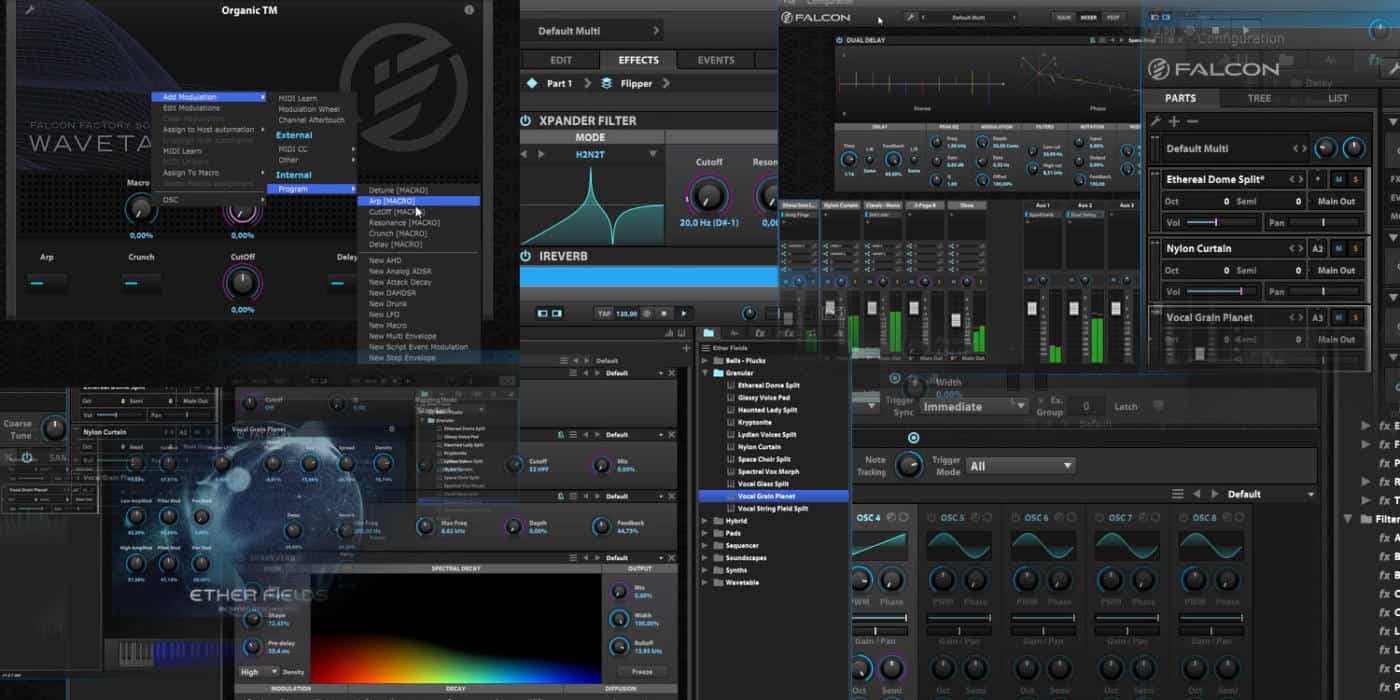Mute the Nylon Curtain part

[1339, 249]
